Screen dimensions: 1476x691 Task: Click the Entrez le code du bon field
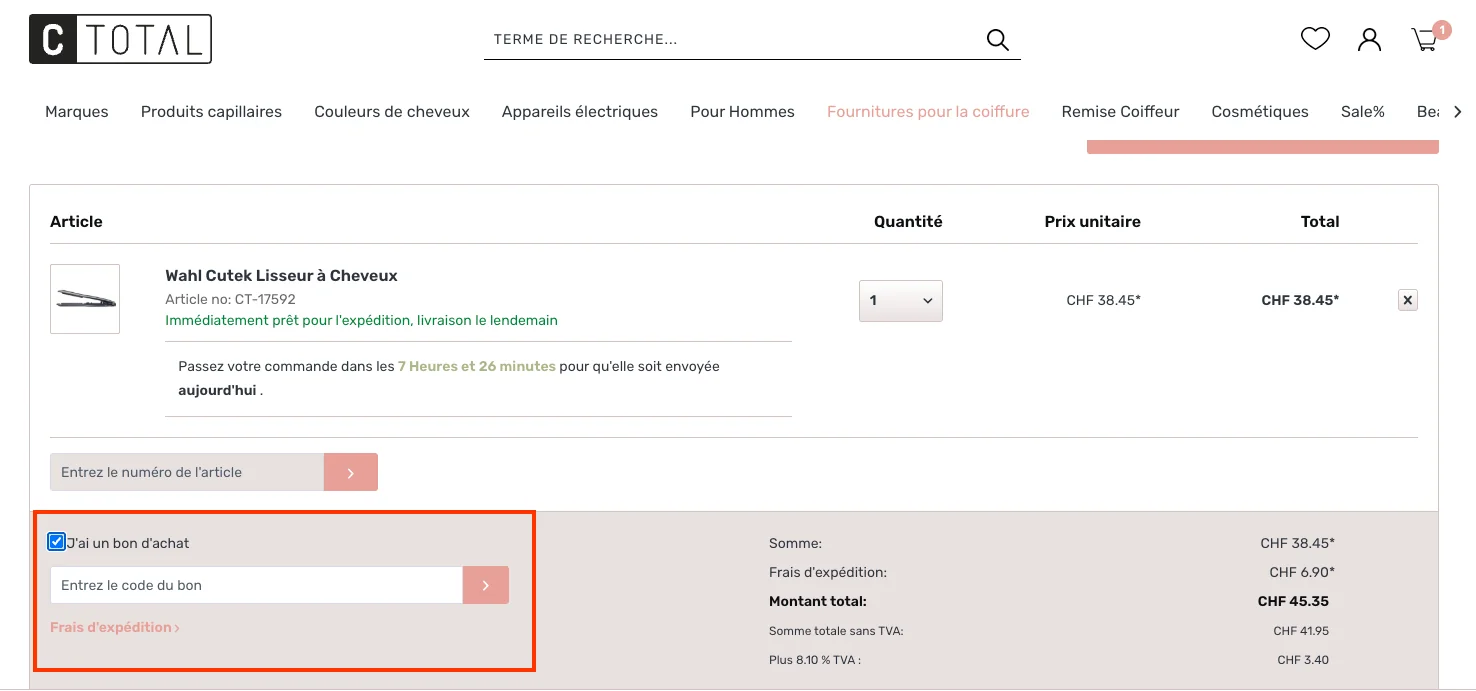point(255,585)
